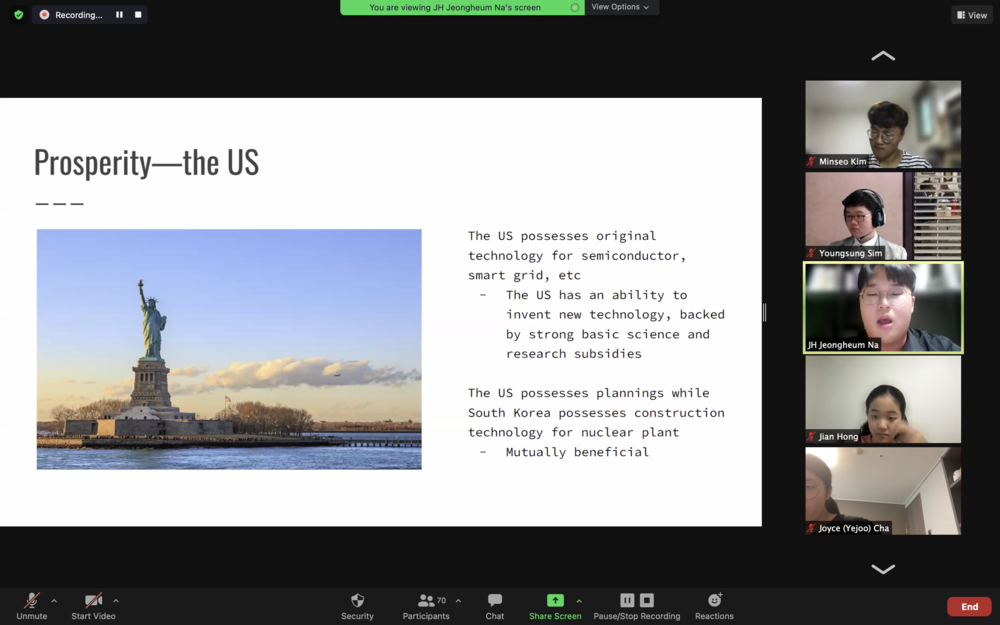End the meeting
The width and height of the screenshot is (1000, 625).
tap(969, 607)
